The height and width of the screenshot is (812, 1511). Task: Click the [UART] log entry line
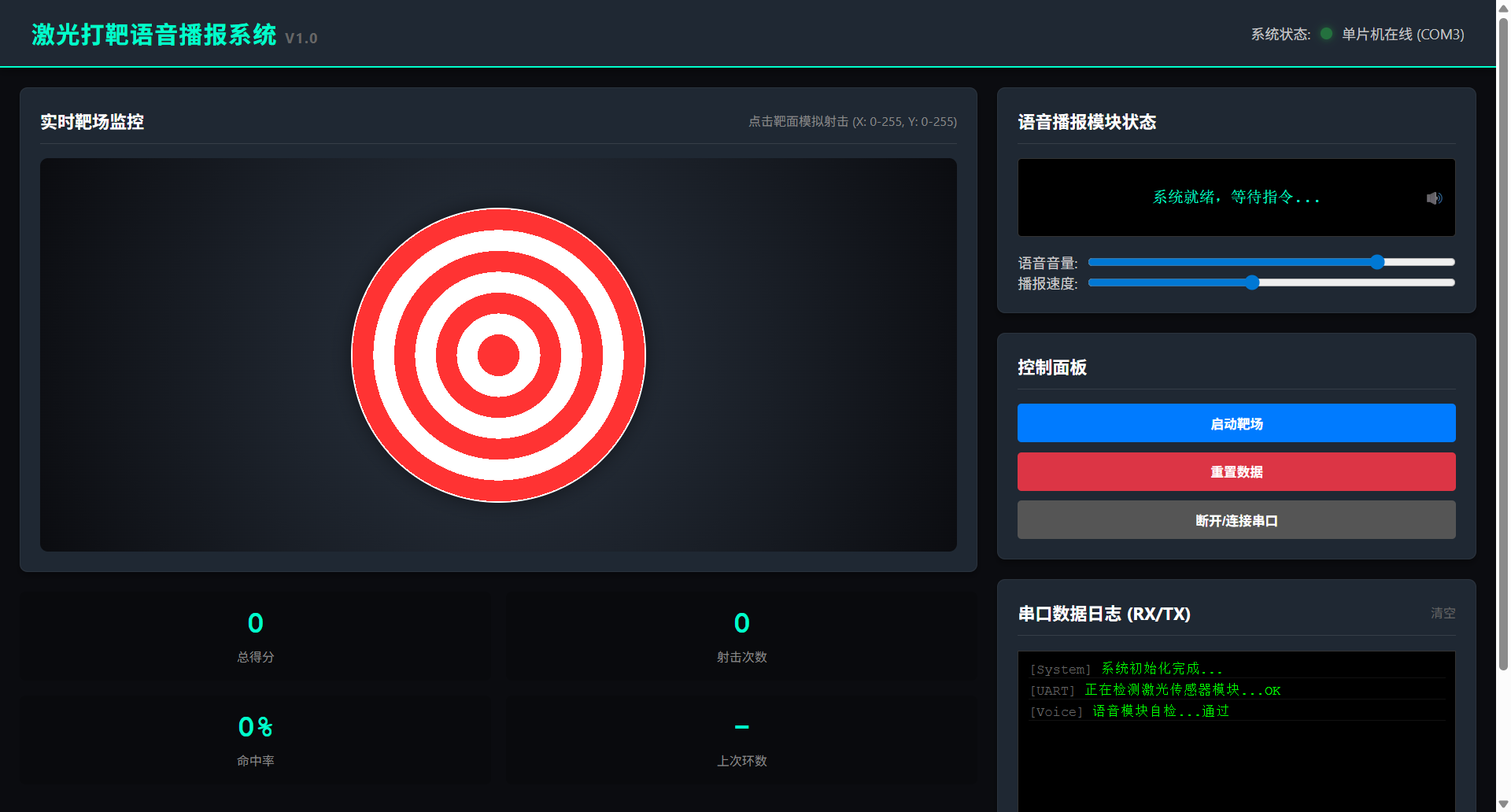pyautogui.click(x=1155, y=690)
